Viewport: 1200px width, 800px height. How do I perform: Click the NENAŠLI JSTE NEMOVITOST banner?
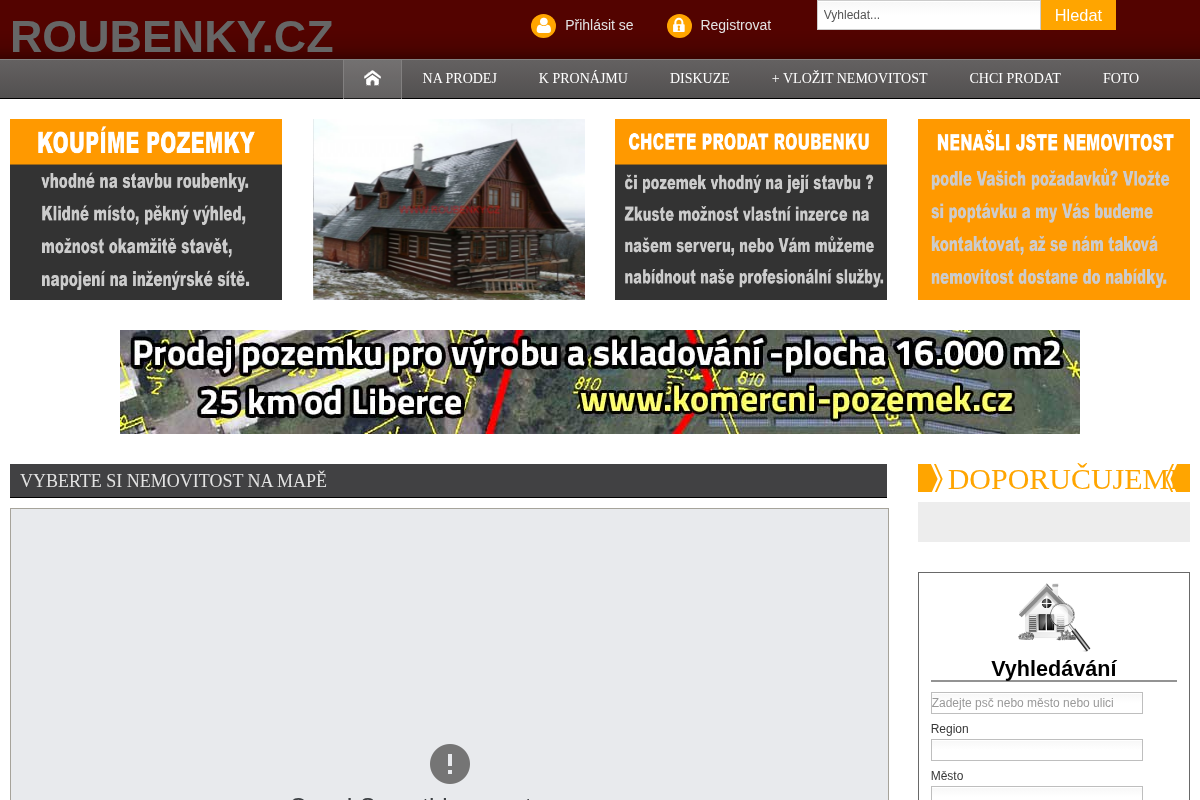click(x=1054, y=209)
